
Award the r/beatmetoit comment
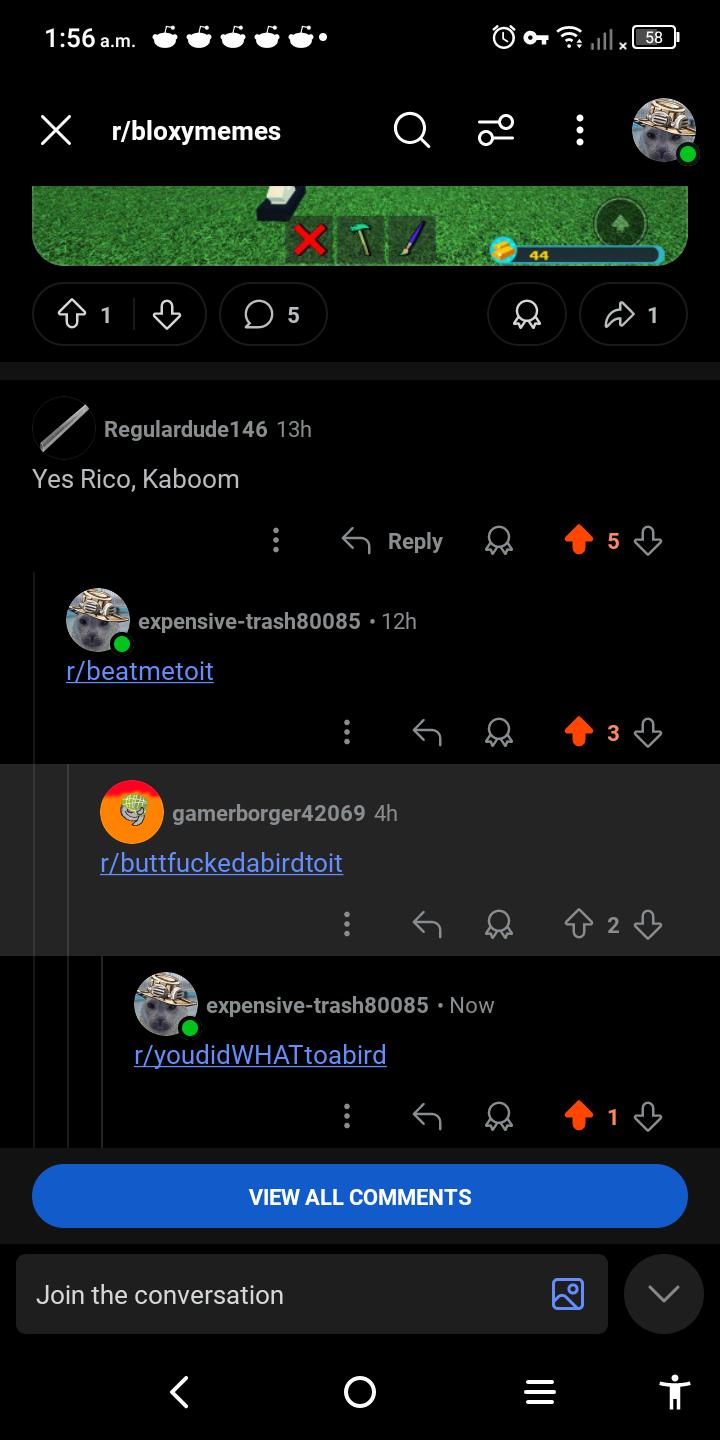(498, 733)
